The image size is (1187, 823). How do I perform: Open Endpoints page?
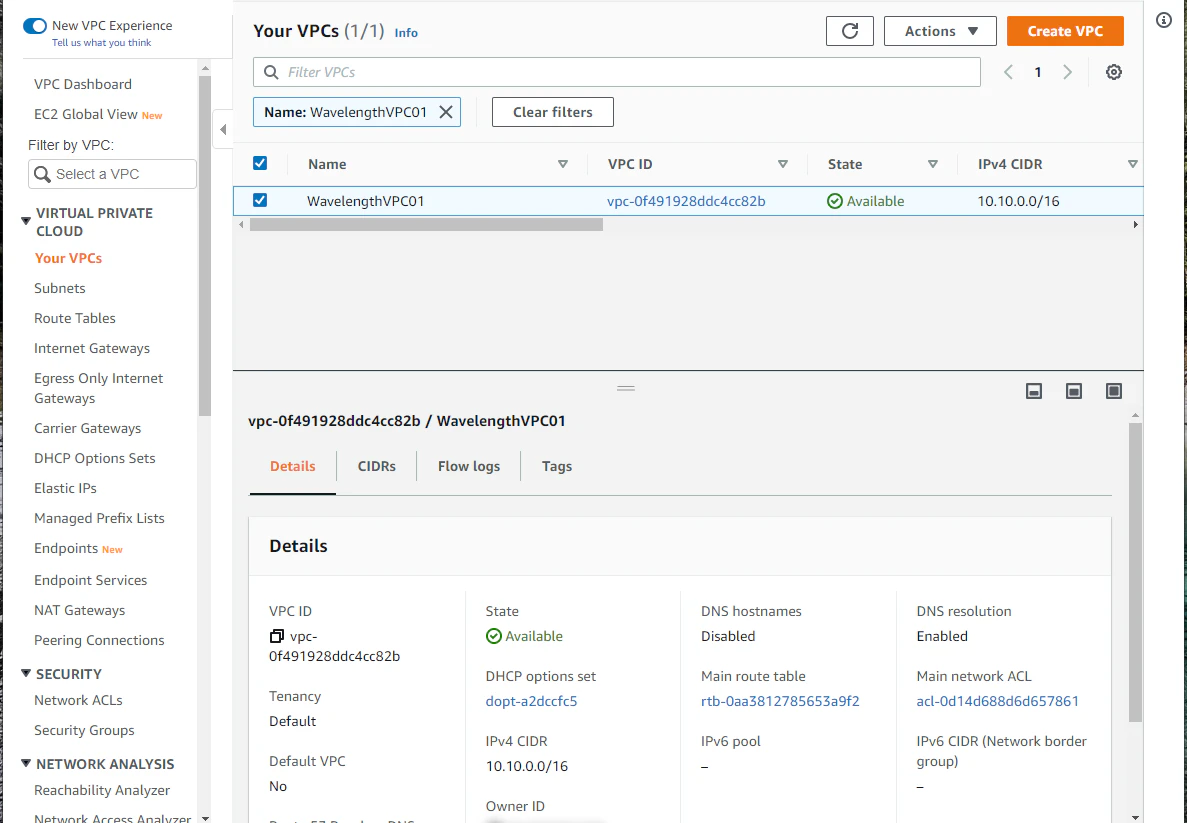pyautogui.click(x=66, y=549)
